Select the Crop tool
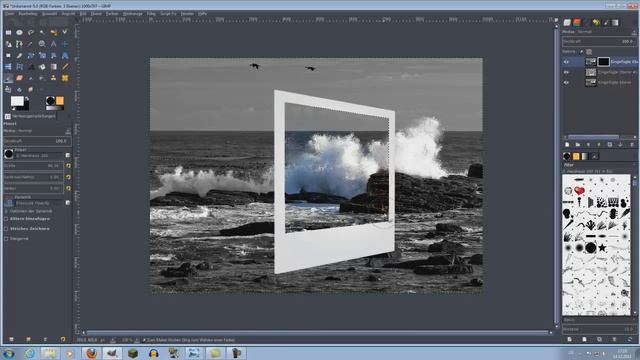The width and height of the screenshot is (640, 360). pos(19,55)
